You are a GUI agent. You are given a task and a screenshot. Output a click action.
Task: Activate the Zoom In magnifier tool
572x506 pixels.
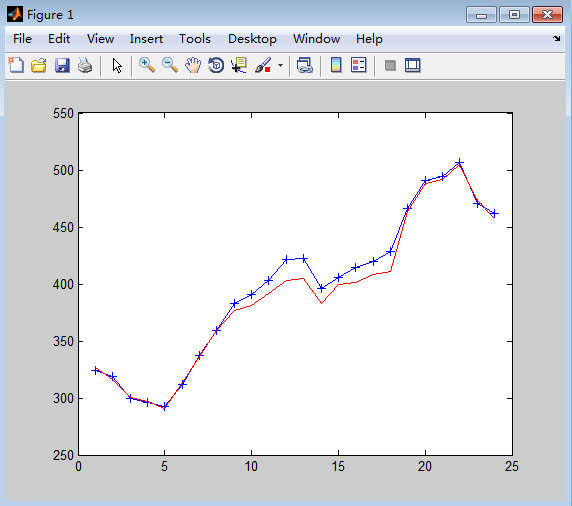147,66
